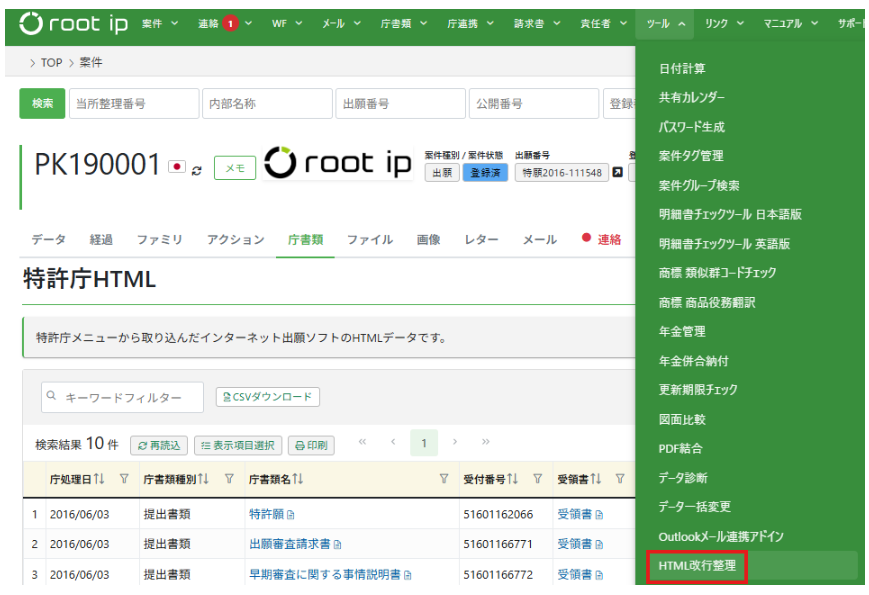Click the filter icon on 受付番号 column
This screenshot has width=869, height=595.
(x=538, y=480)
